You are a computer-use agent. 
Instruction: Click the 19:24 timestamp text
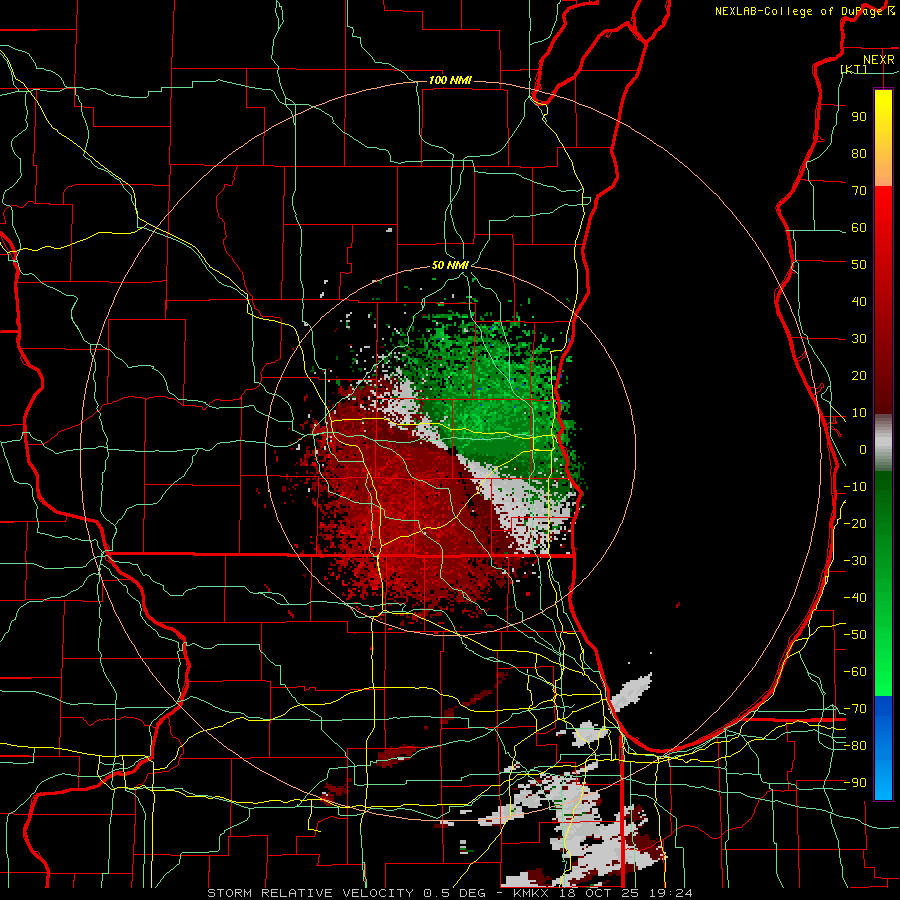(671, 893)
